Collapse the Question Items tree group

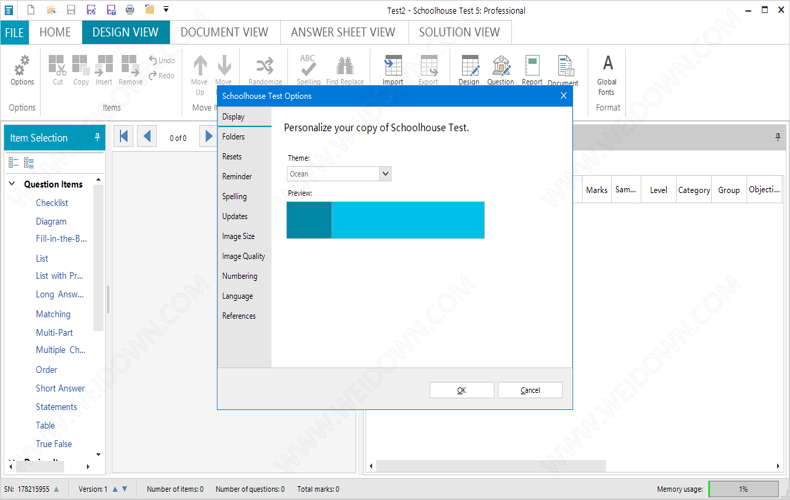click(12, 184)
